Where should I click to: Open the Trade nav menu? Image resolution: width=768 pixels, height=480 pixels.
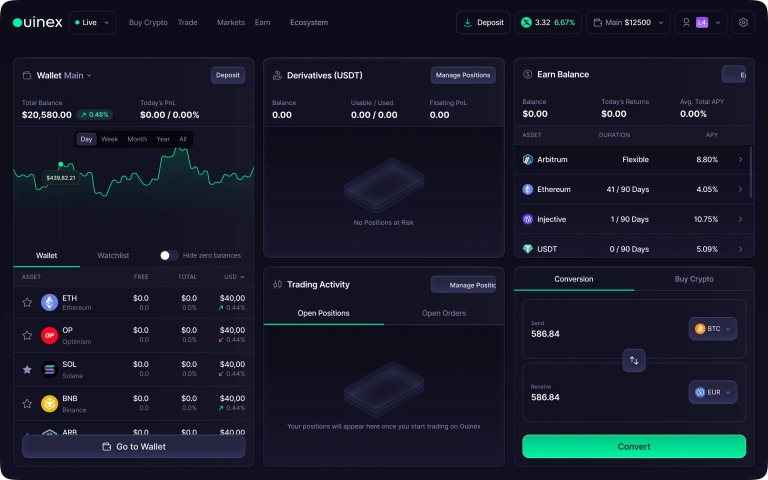pos(188,23)
